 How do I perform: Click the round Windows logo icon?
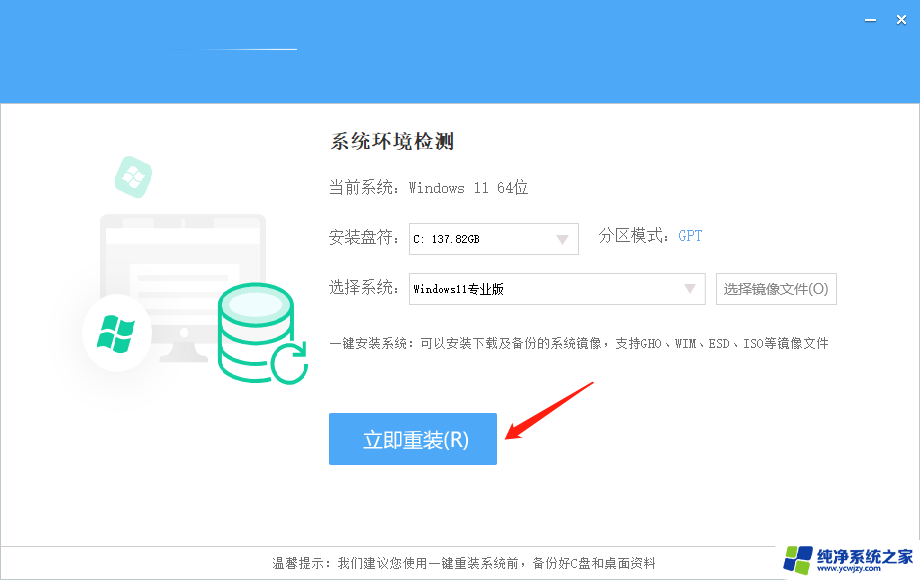point(117,333)
